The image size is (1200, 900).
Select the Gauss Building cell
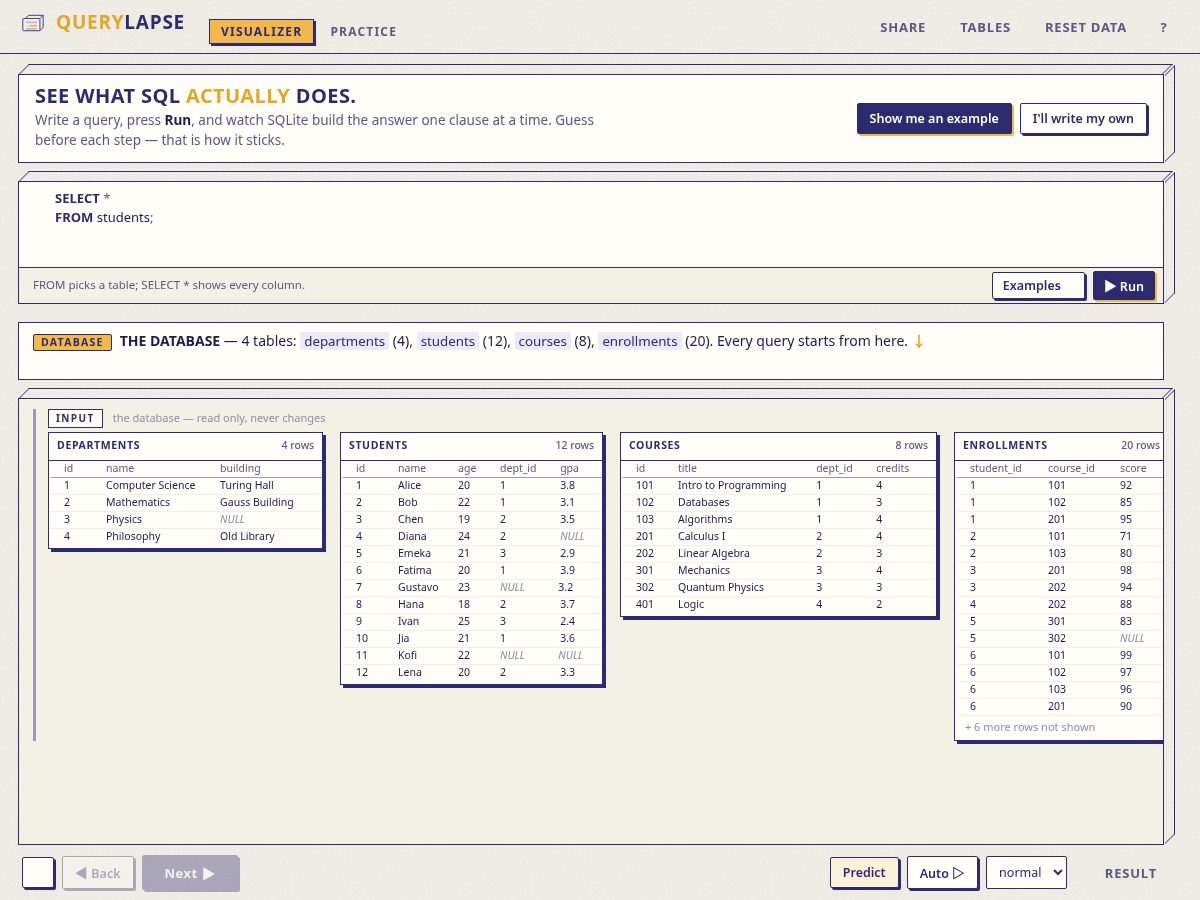[x=257, y=502]
